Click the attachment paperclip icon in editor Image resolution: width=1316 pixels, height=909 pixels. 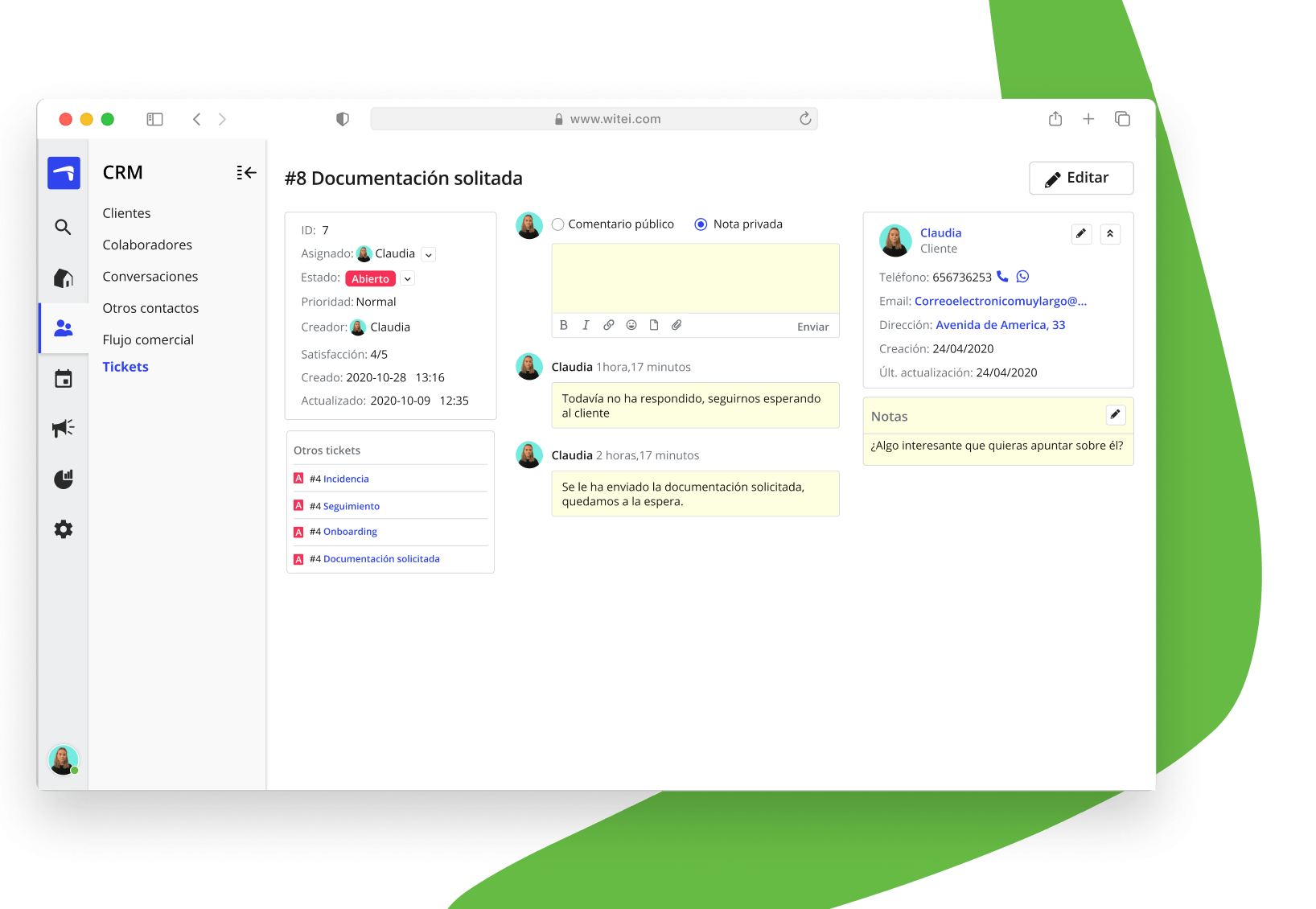pyautogui.click(x=677, y=325)
